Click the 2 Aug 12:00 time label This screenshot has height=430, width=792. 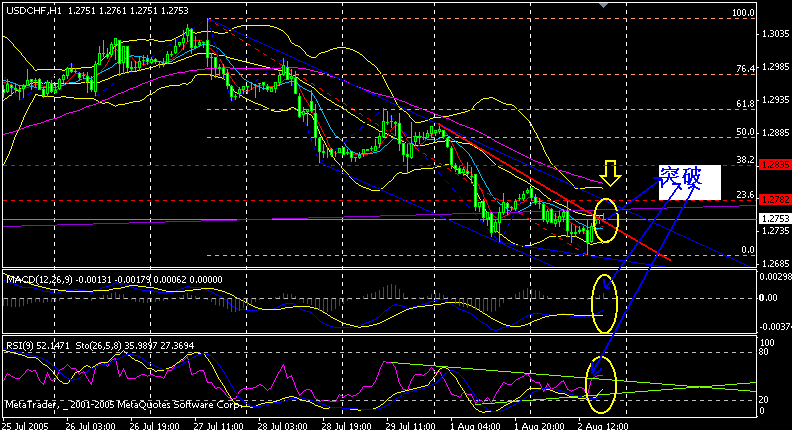click(603, 425)
